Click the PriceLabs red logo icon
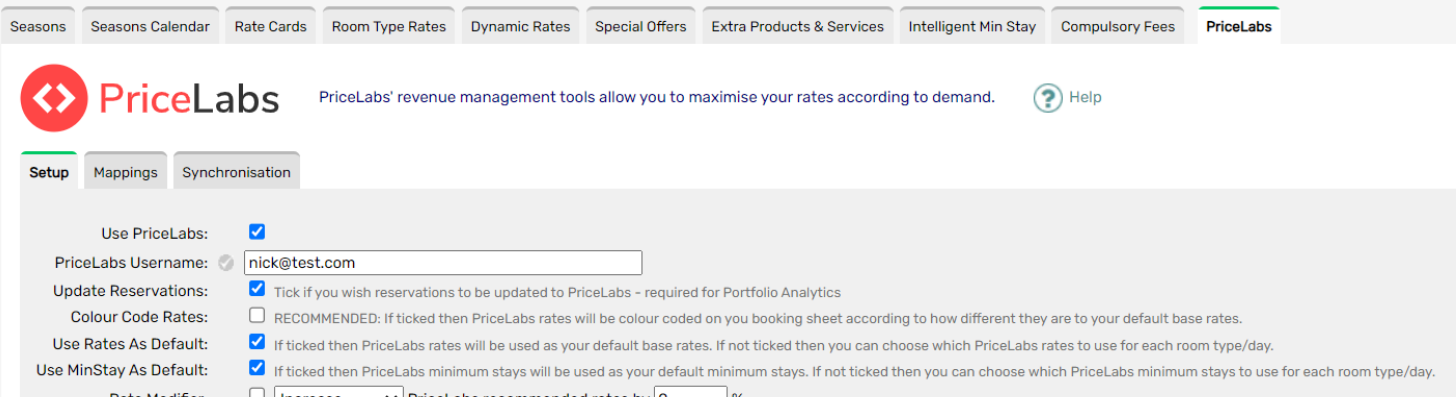 (54, 97)
